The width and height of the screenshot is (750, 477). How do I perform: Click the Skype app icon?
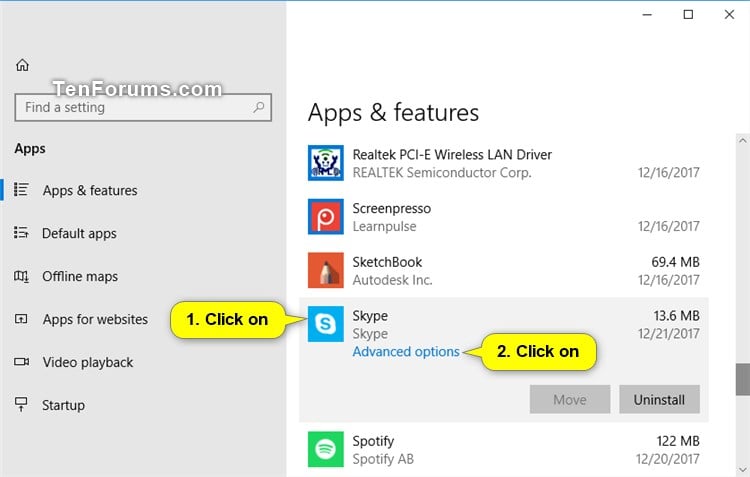(325, 324)
